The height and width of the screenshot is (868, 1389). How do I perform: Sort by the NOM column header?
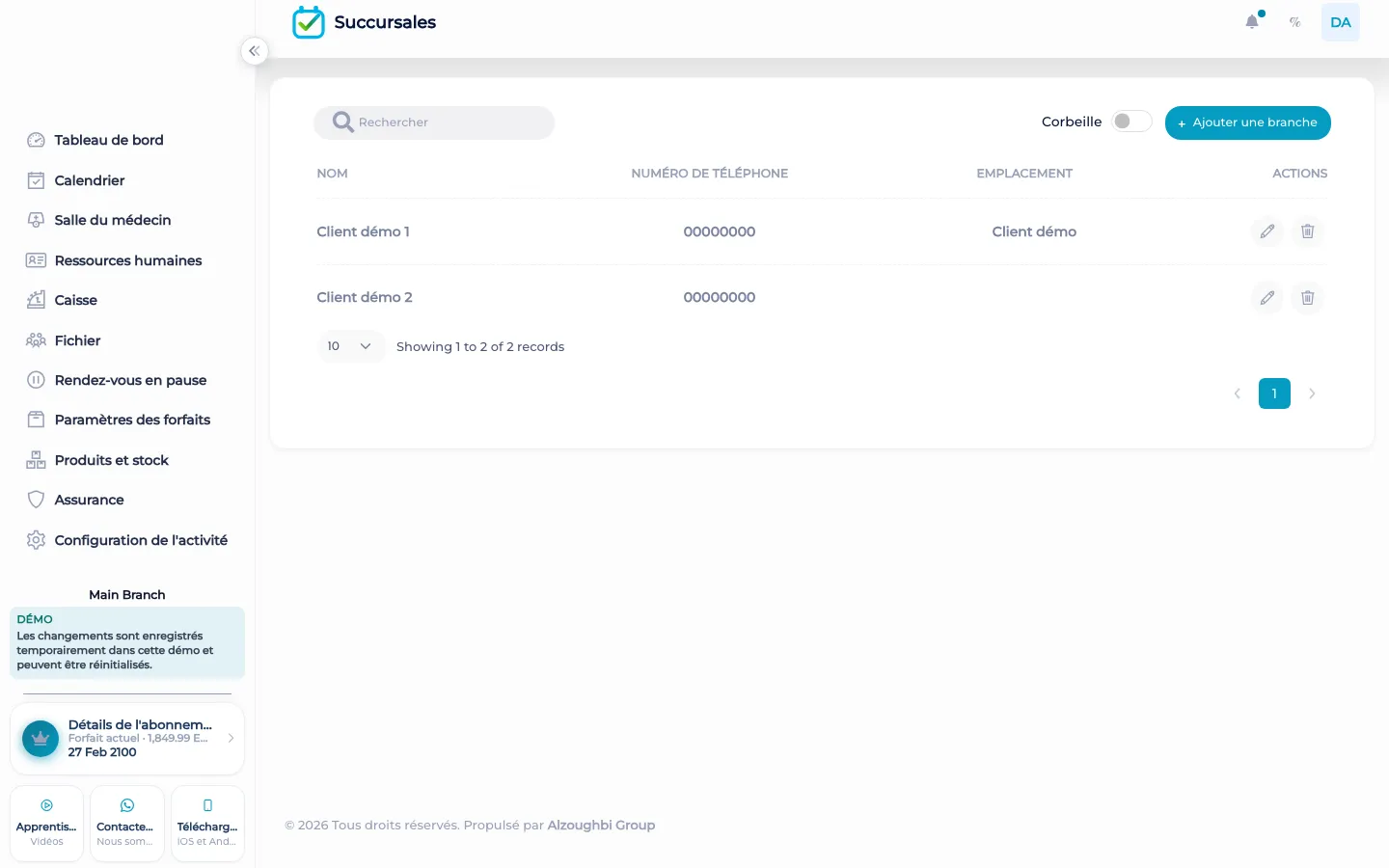click(x=332, y=174)
